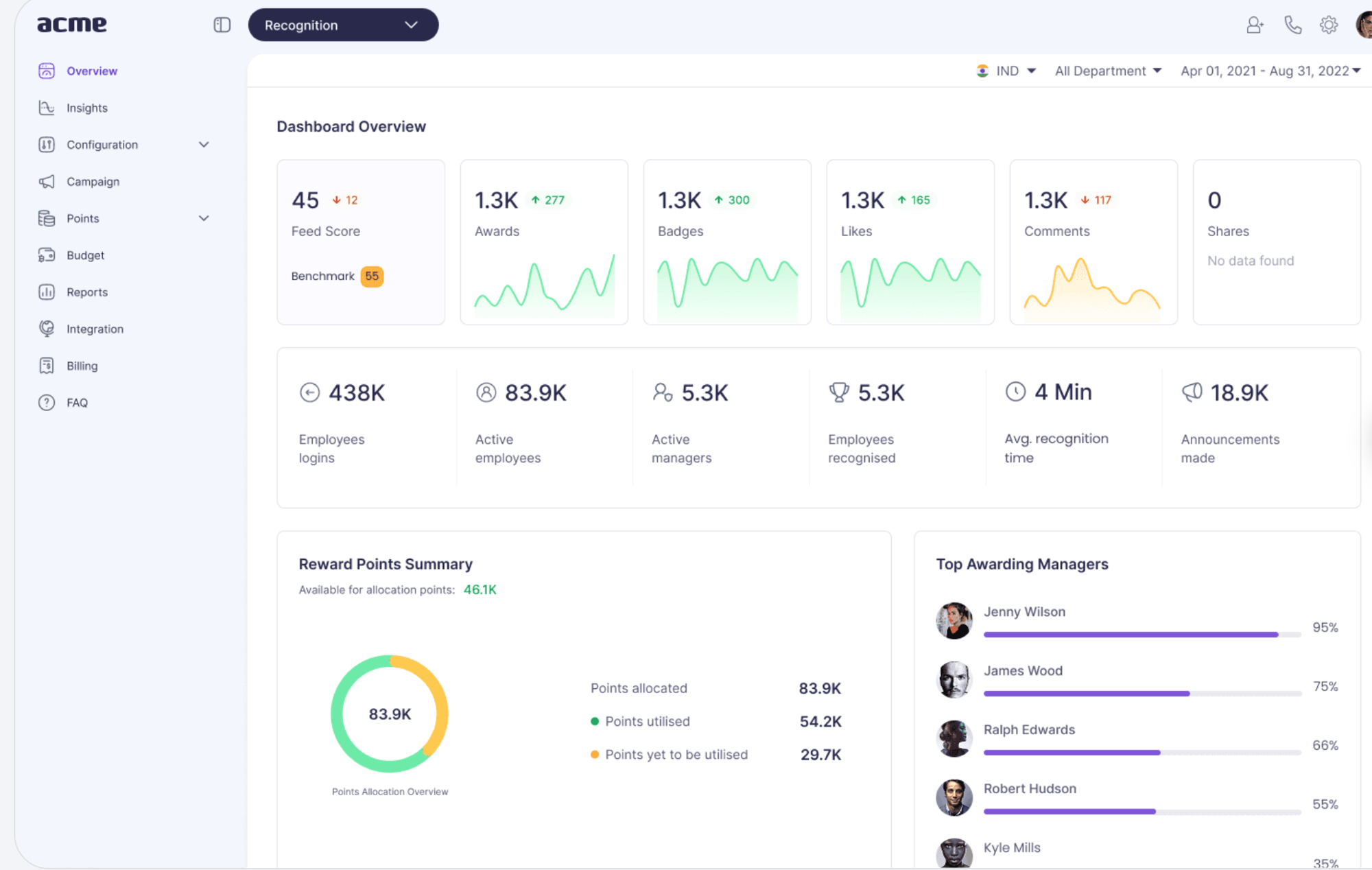
Task: Click the Budget icon in sidebar
Action: [47, 255]
